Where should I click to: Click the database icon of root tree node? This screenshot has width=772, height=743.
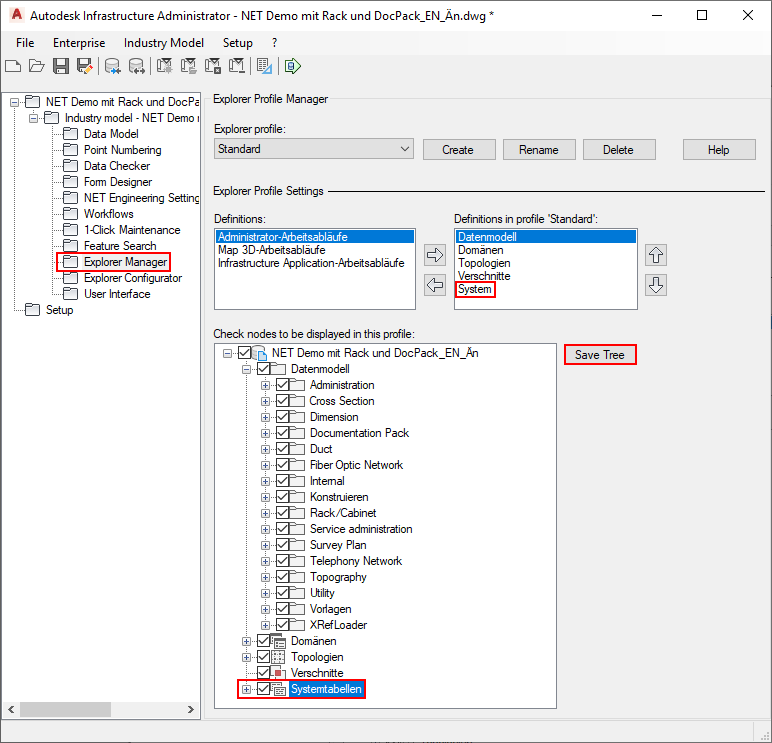259,353
